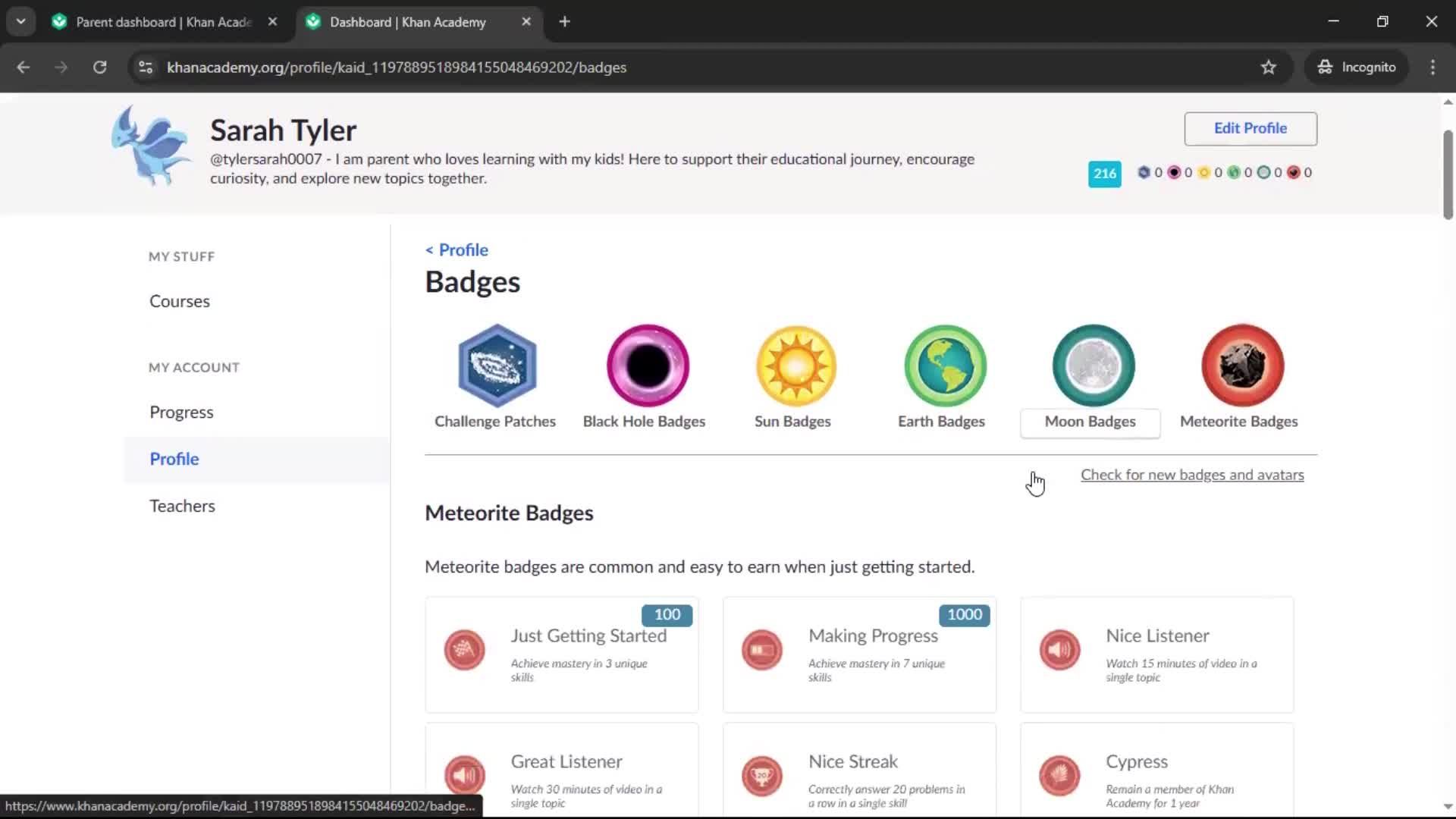Select the Moon Badges icon
This screenshot has width=1456, height=819.
click(1094, 366)
